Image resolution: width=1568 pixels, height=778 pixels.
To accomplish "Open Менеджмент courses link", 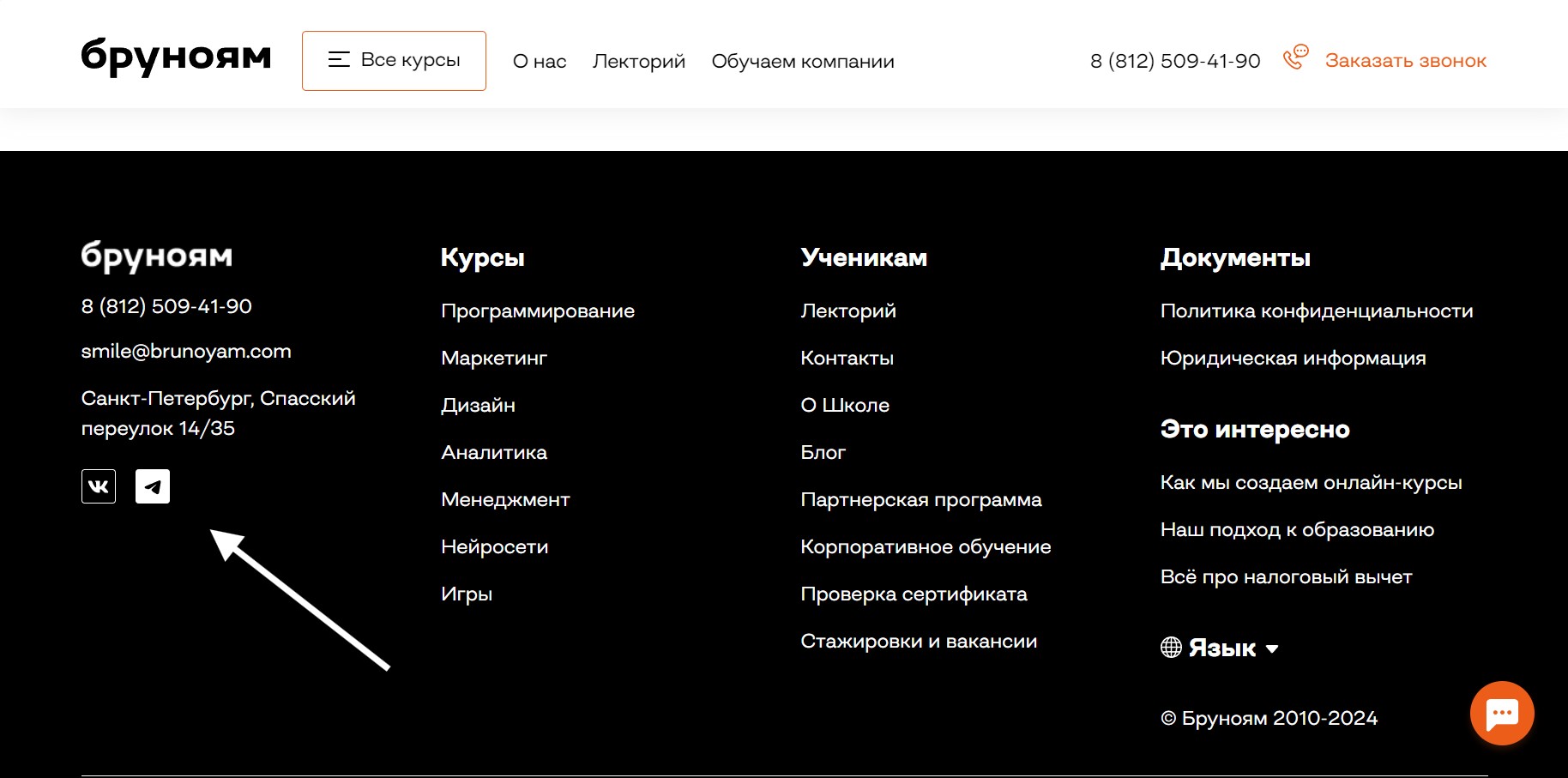I will (505, 499).
